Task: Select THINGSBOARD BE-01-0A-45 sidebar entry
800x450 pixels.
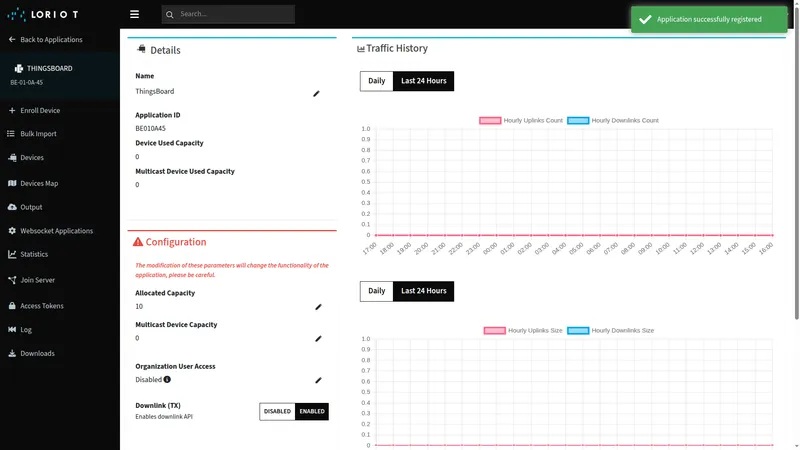Action: coord(60,75)
